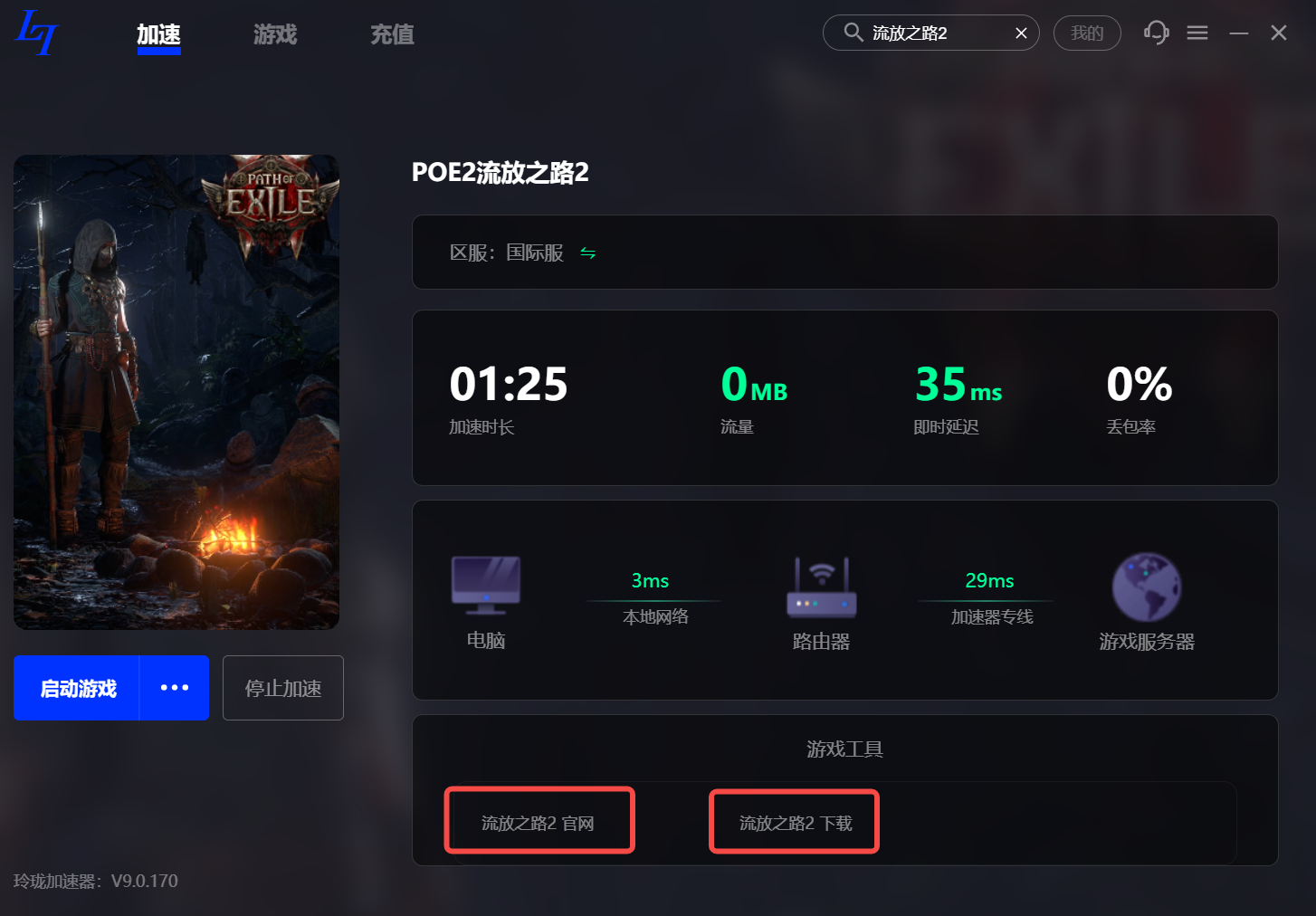
Task: Click the 即时延迟 label
Action: click(946, 427)
